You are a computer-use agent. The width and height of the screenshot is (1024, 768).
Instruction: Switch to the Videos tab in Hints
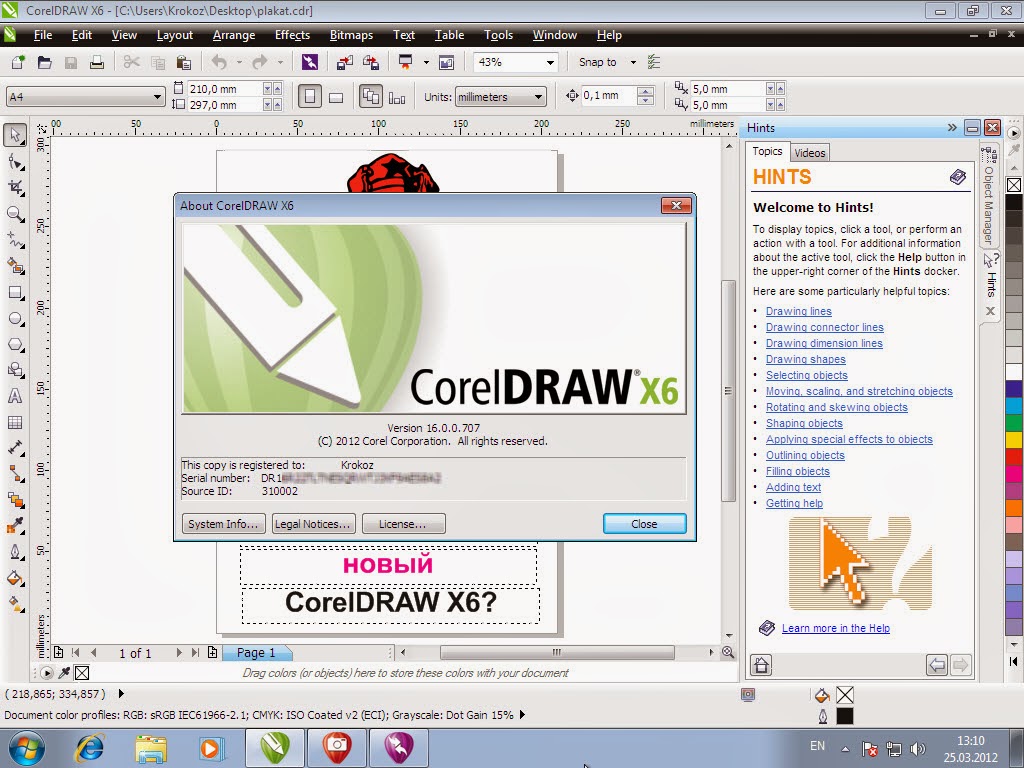[810, 153]
